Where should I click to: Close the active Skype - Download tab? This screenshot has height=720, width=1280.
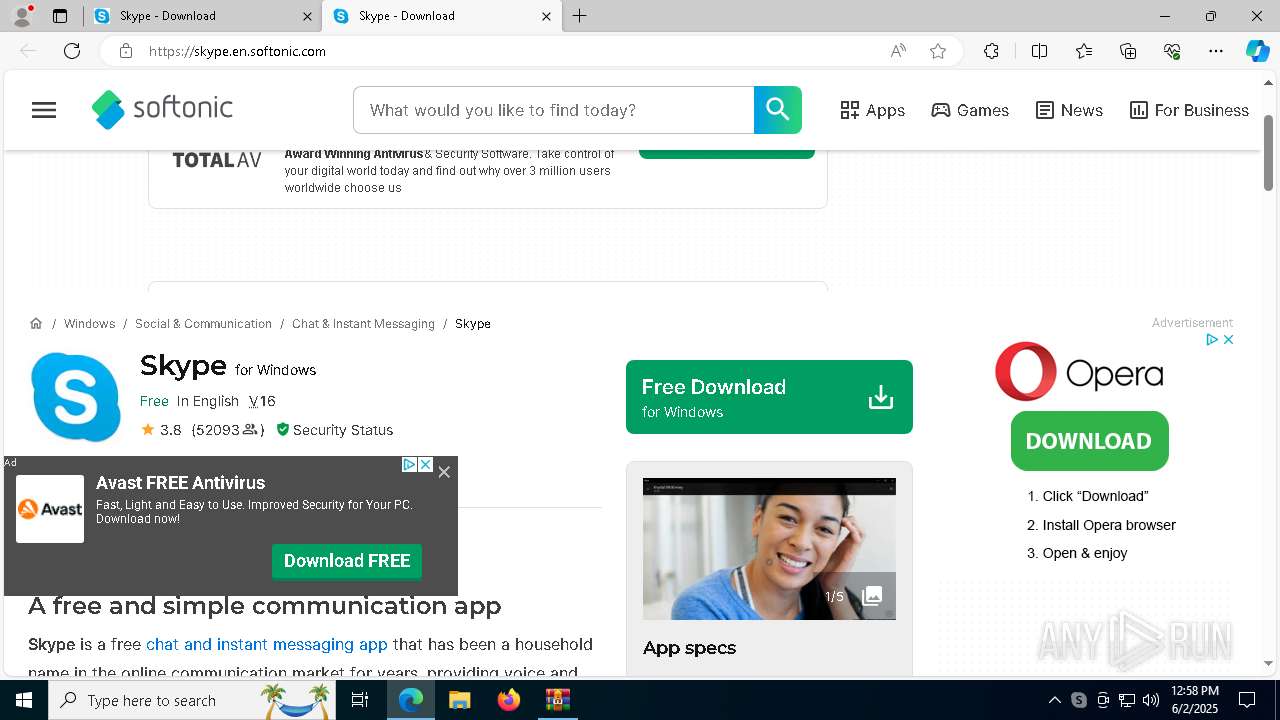[x=547, y=16]
